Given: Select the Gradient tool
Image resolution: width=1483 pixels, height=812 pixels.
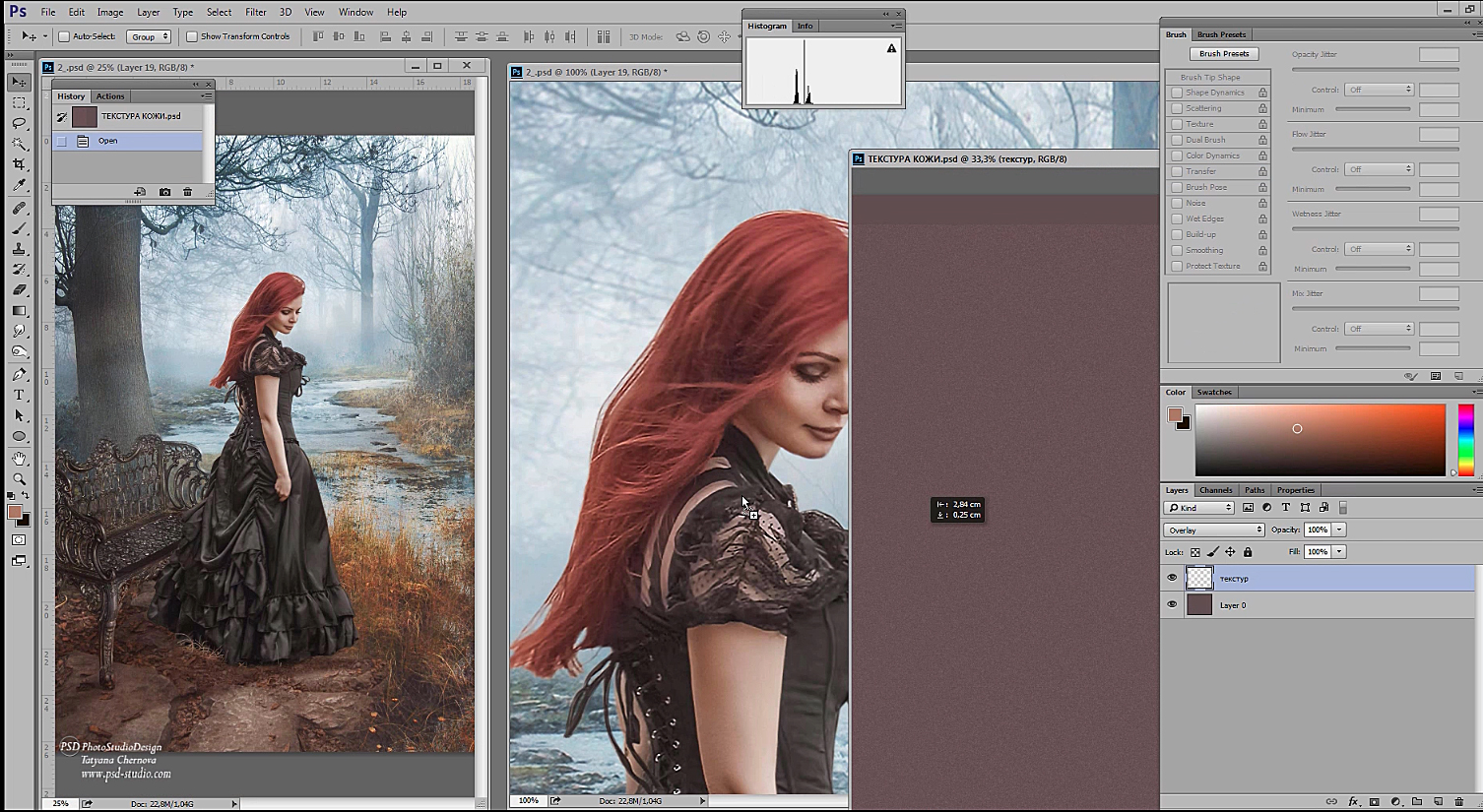Looking at the screenshot, I should (x=19, y=311).
